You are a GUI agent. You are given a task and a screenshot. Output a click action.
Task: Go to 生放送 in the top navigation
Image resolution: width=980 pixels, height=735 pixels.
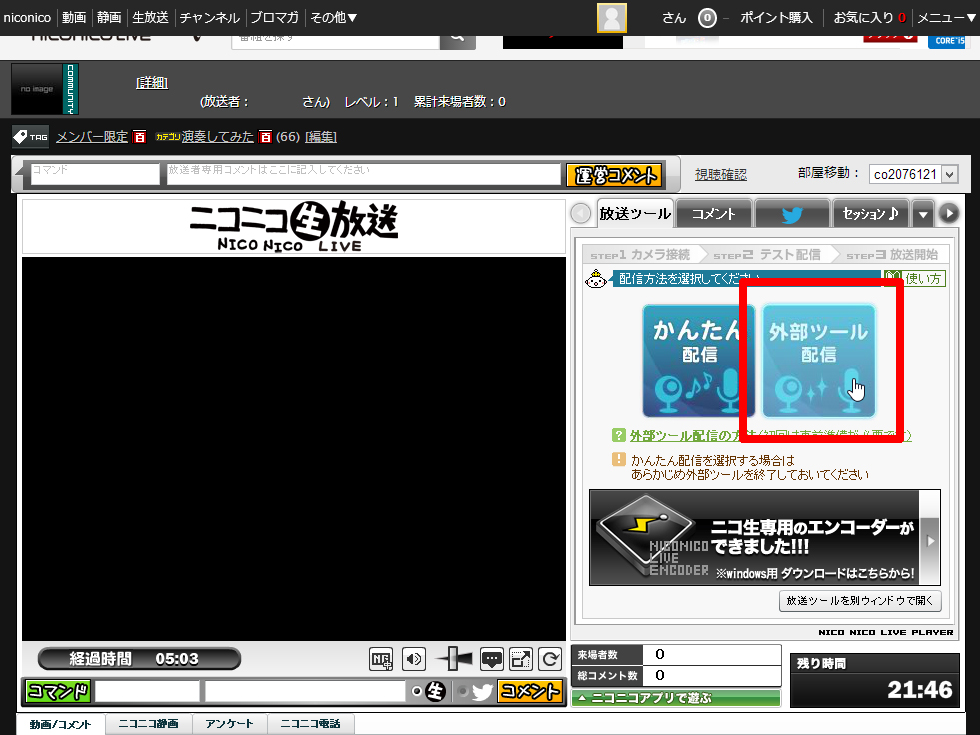(151, 18)
